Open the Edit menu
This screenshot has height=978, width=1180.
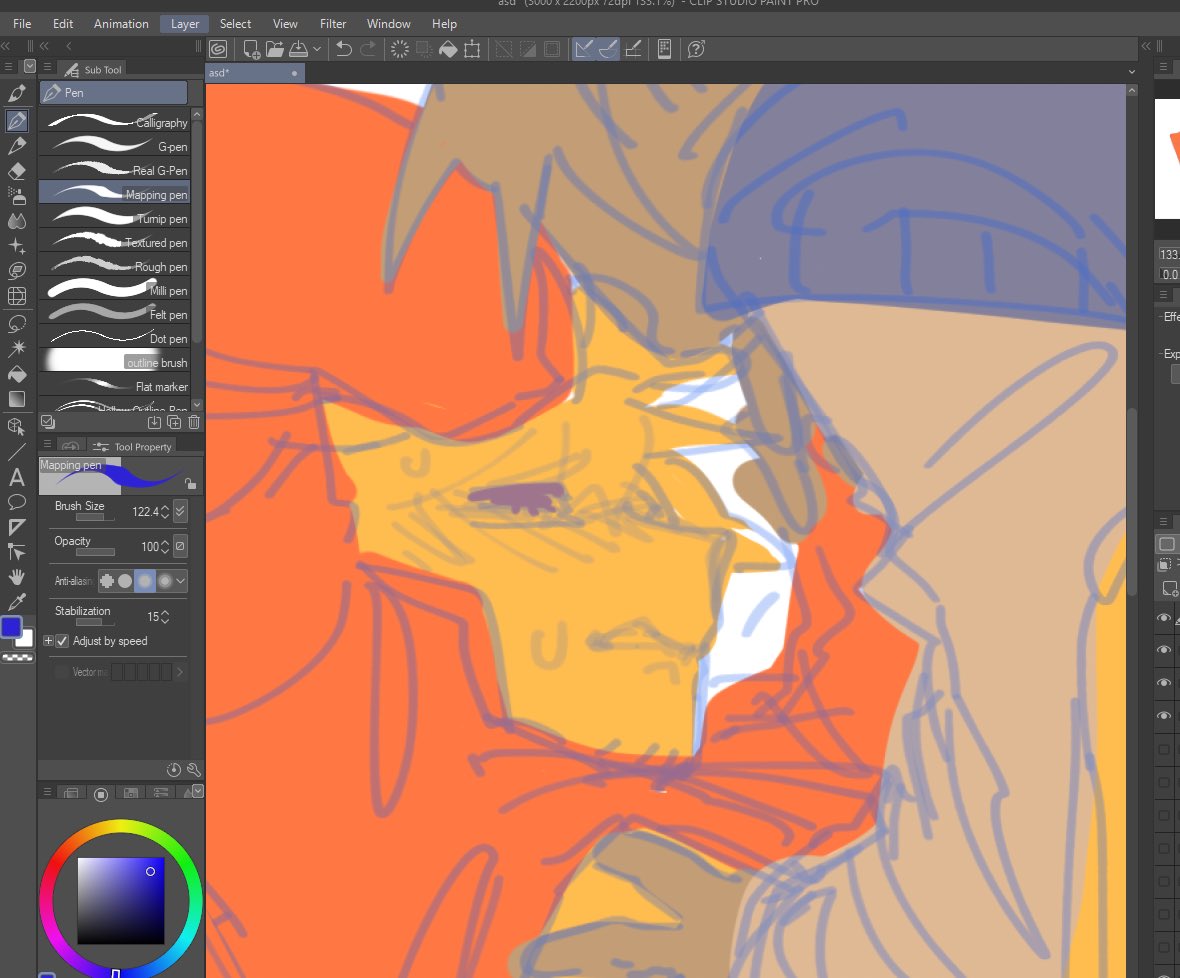[63, 24]
